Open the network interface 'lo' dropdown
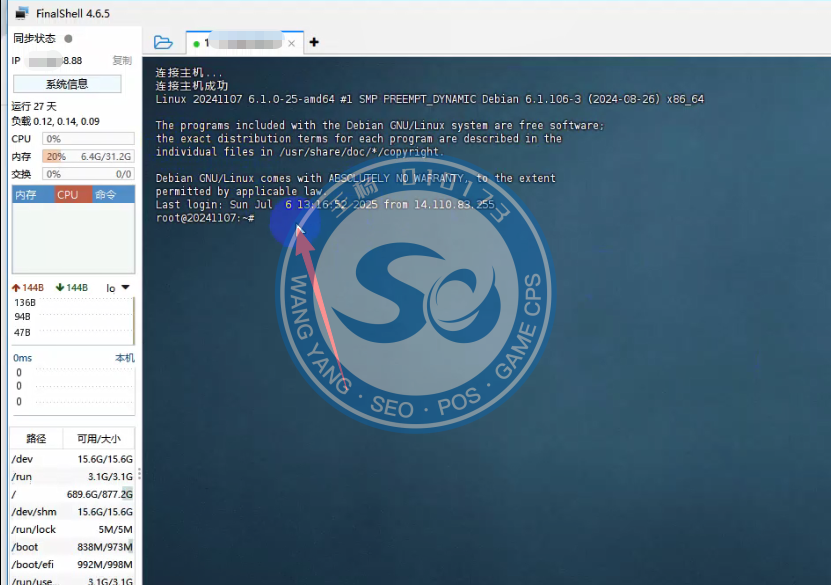The height and width of the screenshot is (585, 831). point(118,288)
